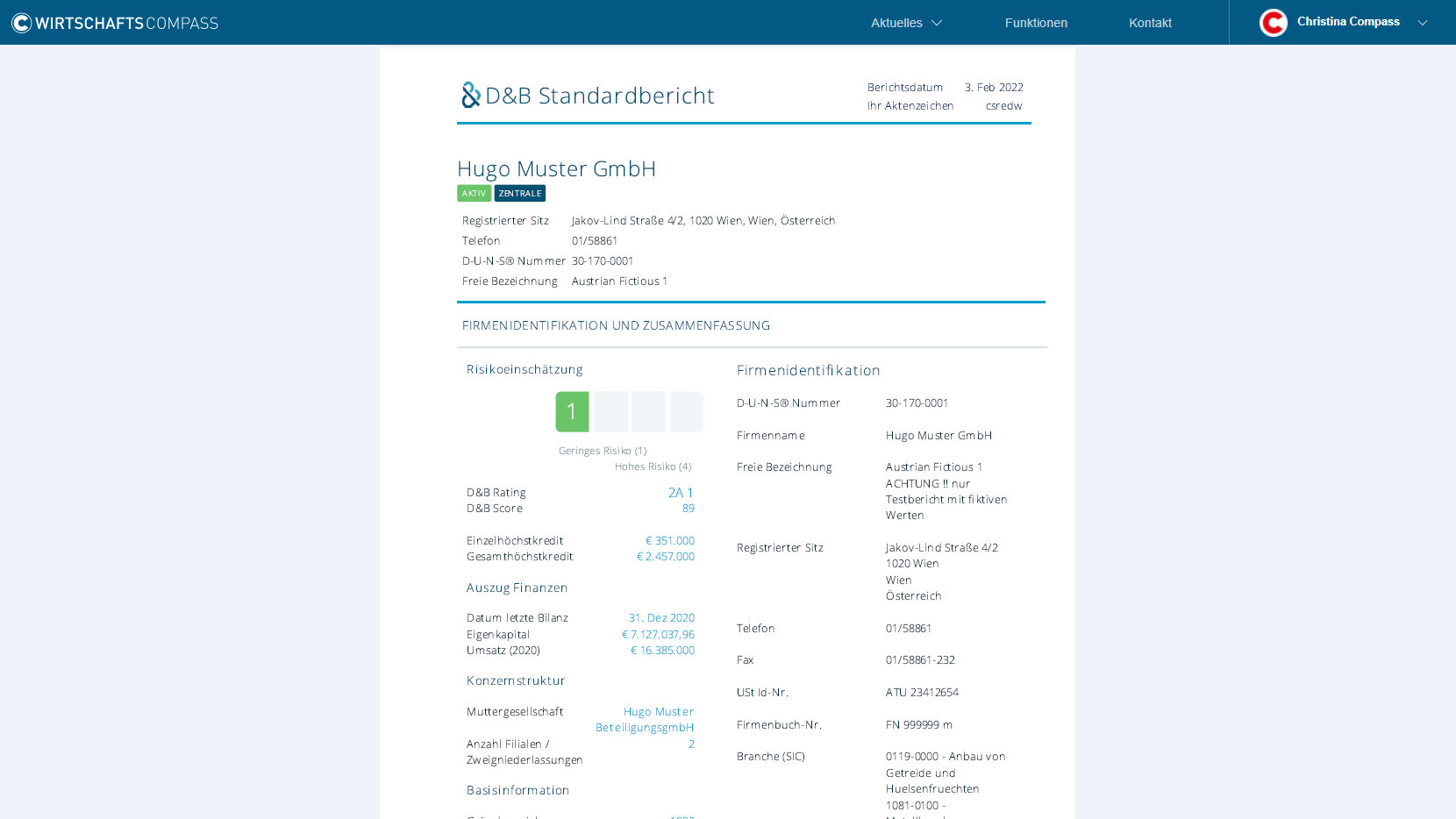This screenshot has height=819, width=1456.
Task: Click the Aktenzeichen value csredw
Action: (x=1003, y=106)
